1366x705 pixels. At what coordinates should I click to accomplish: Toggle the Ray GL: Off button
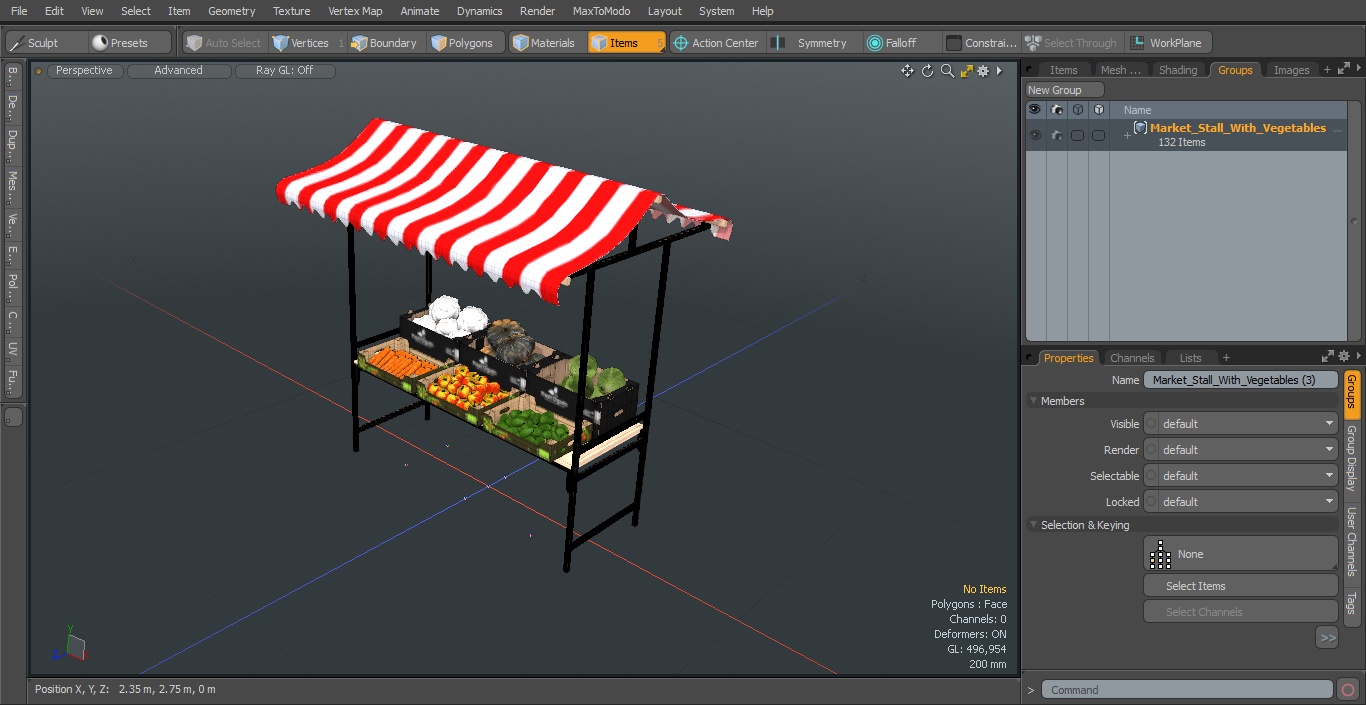(285, 71)
